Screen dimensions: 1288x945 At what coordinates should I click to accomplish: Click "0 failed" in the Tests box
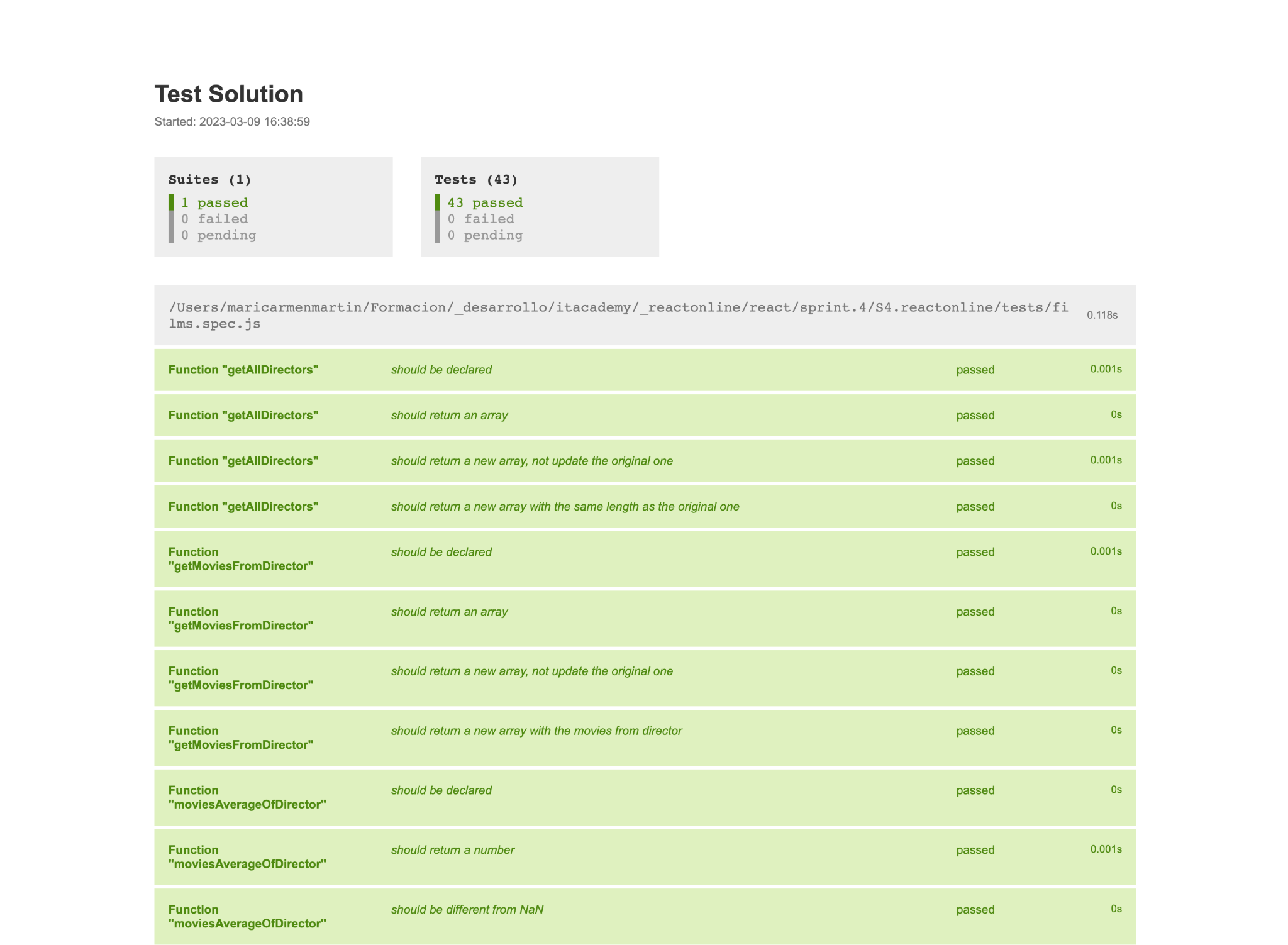coord(481,219)
